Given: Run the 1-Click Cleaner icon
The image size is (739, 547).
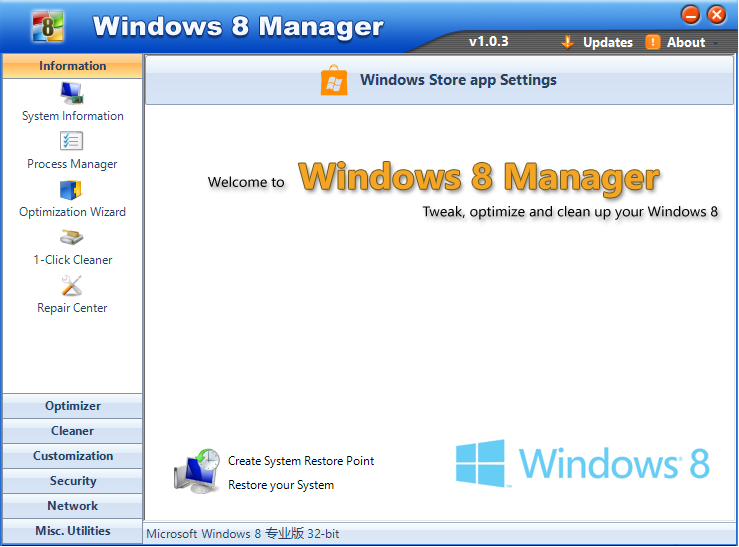Looking at the screenshot, I should (x=72, y=237).
